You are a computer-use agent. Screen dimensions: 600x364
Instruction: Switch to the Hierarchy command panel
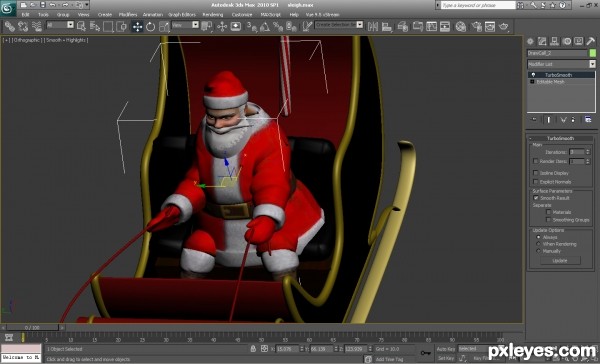554,41
